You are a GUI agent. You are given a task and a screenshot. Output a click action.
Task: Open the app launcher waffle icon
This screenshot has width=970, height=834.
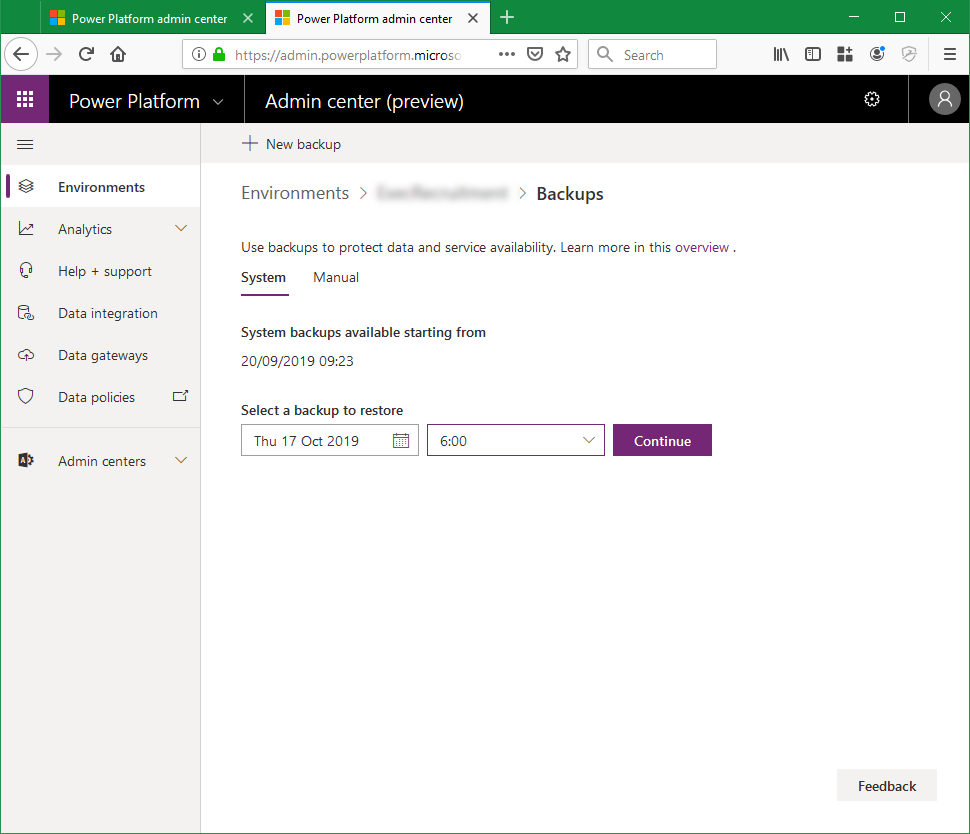[x=24, y=99]
